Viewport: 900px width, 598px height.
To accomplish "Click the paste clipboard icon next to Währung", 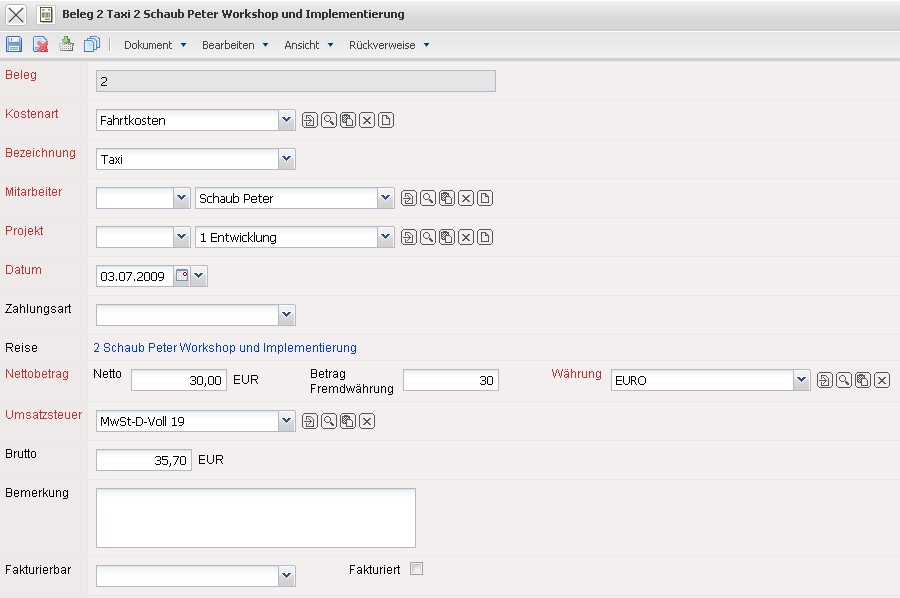I will (863, 380).
